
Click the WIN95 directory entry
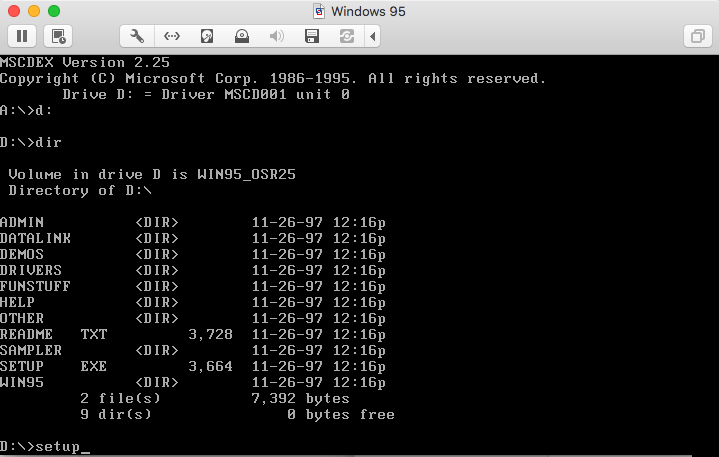22,382
